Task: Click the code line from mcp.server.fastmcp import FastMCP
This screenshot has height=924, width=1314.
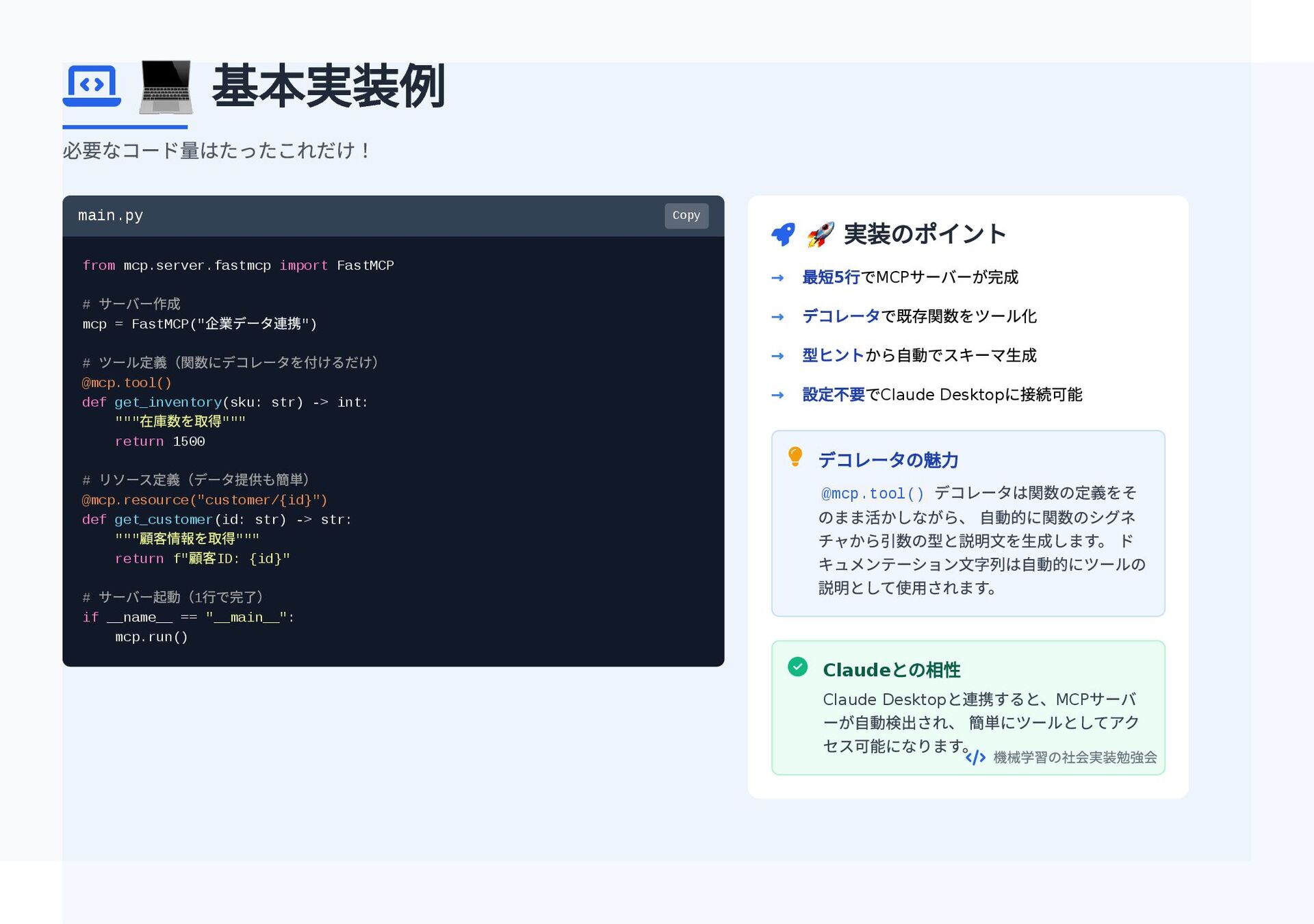Action: [238, 266]
